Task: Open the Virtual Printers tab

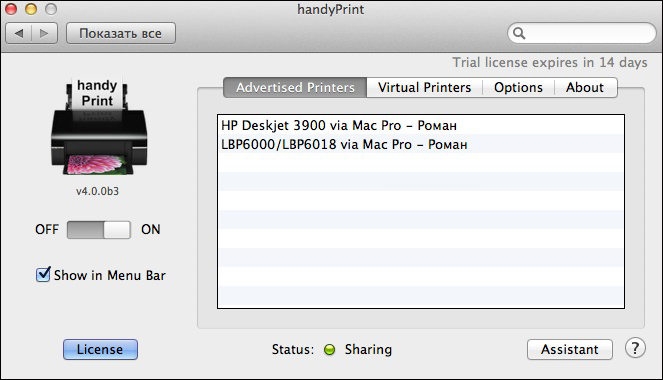Action: tap(425, 87)
